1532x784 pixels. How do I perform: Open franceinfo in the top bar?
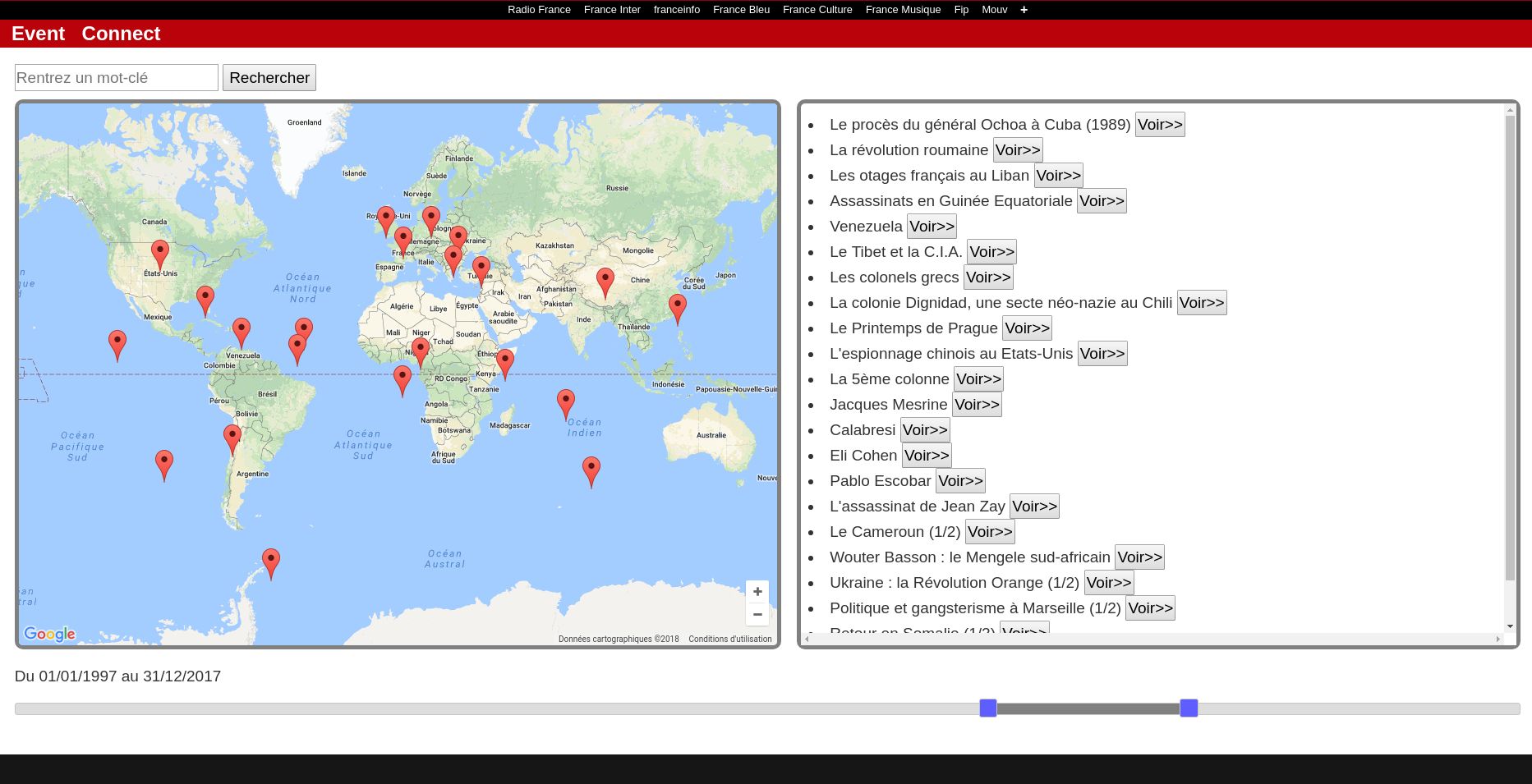[677, 10]
